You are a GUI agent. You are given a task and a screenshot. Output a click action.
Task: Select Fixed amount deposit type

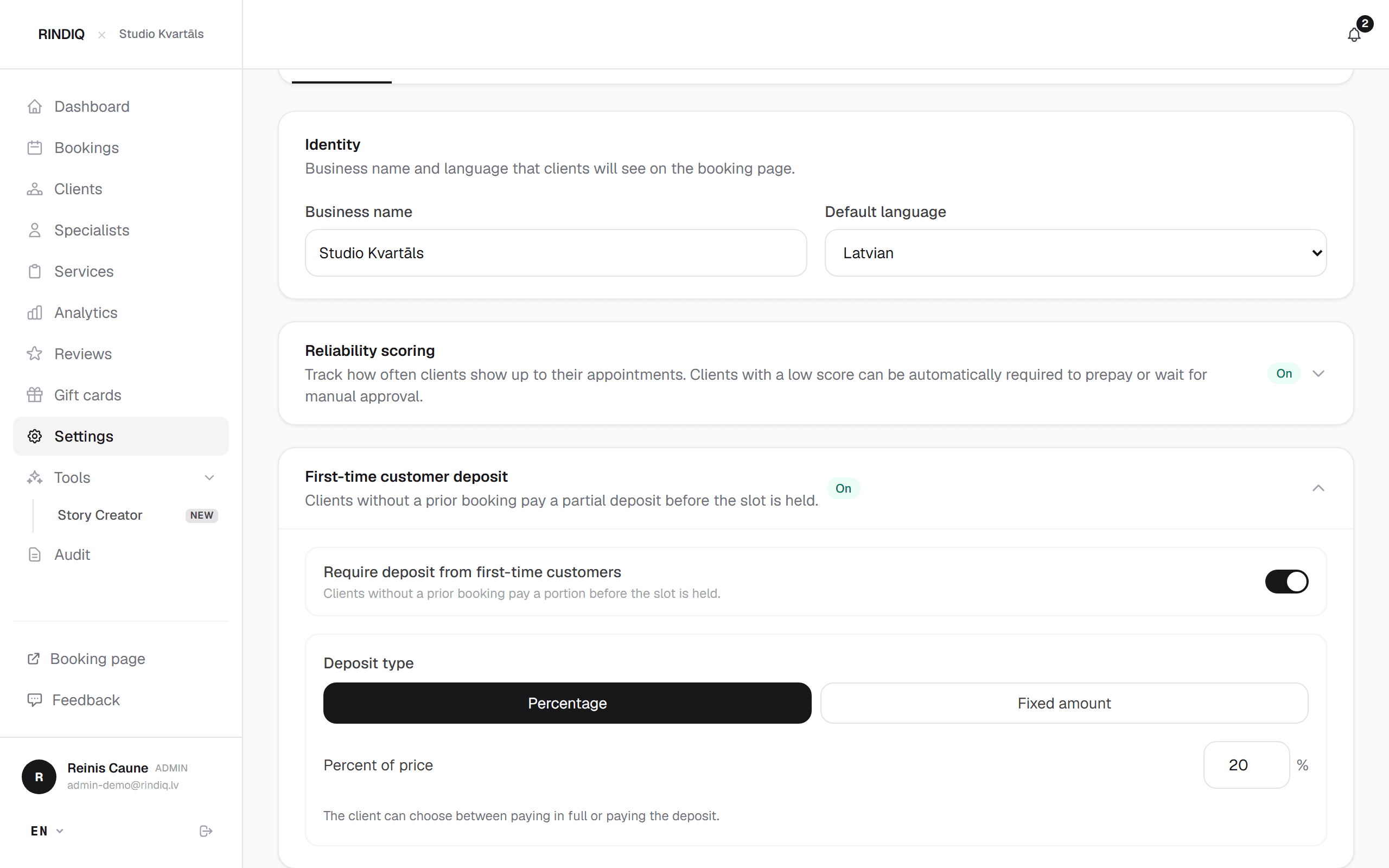(x=1064, y=703)
